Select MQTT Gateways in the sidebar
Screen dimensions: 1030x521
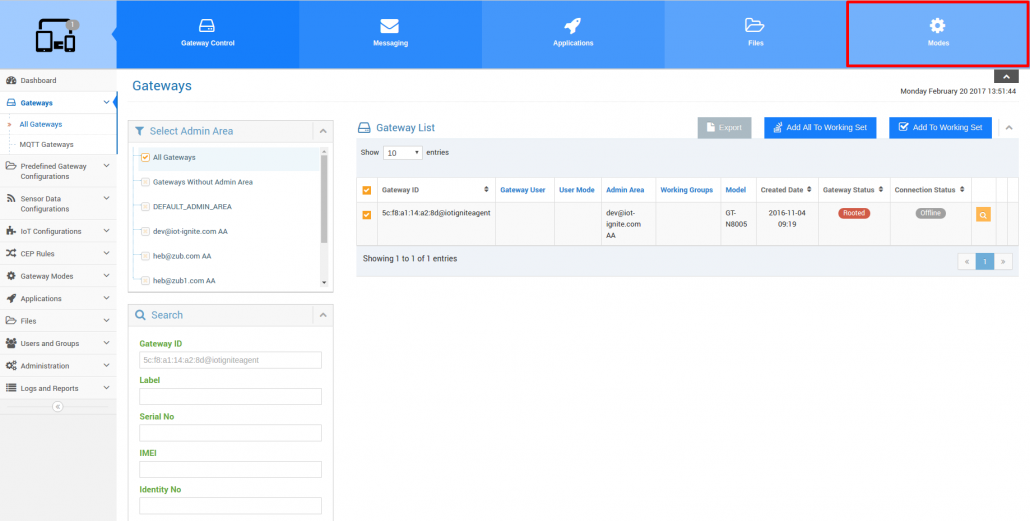46,145
